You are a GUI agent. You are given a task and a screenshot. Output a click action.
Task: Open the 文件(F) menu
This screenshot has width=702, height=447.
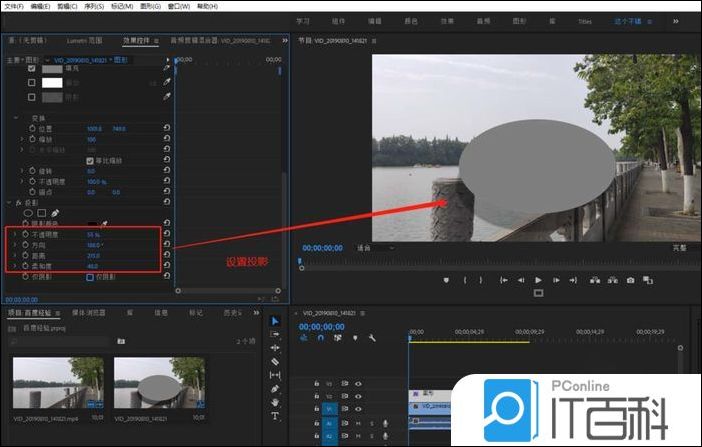coord(13,5)
